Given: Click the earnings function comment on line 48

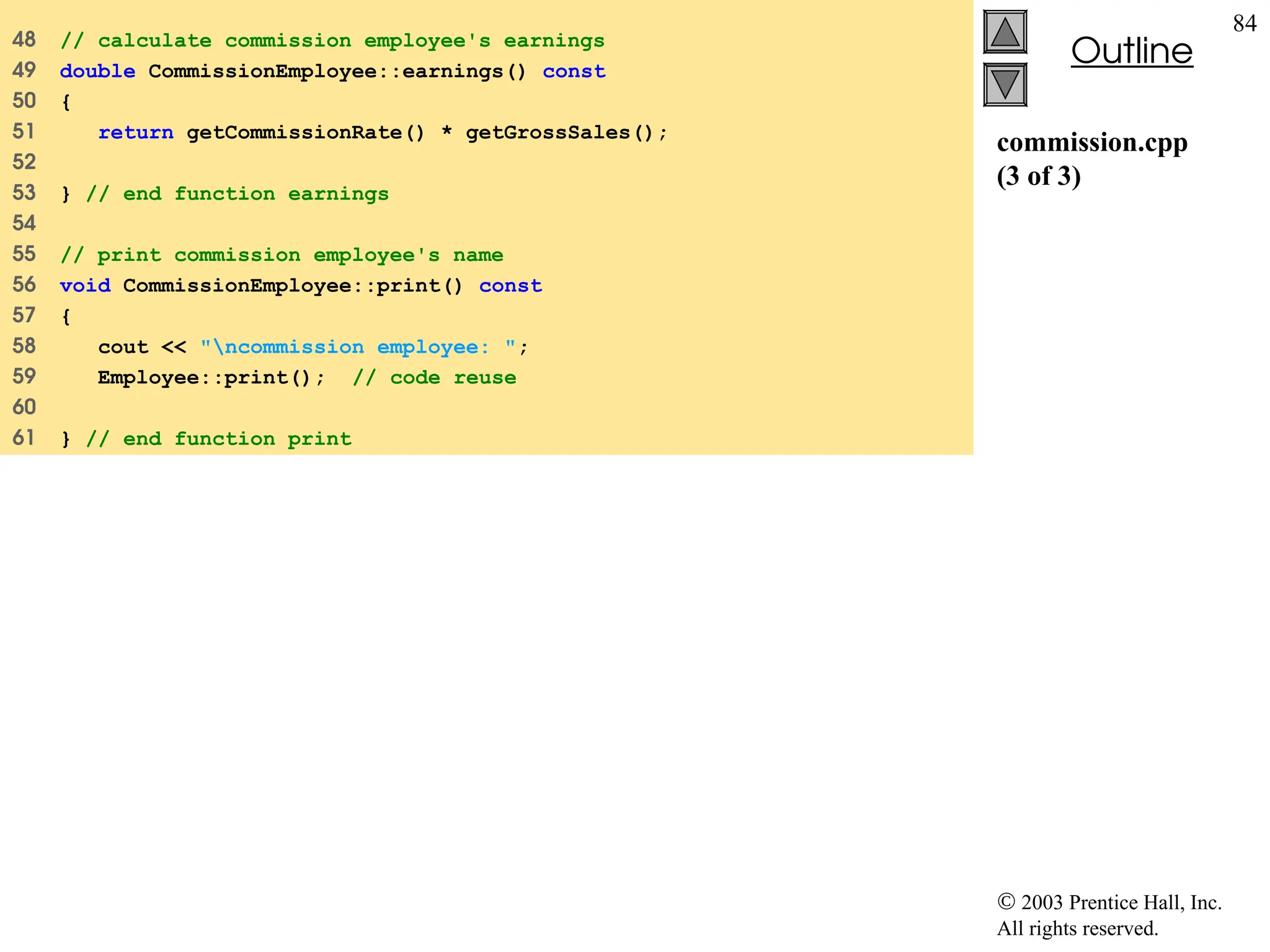Looking at the screenshot, I should [x=332, y=41].
